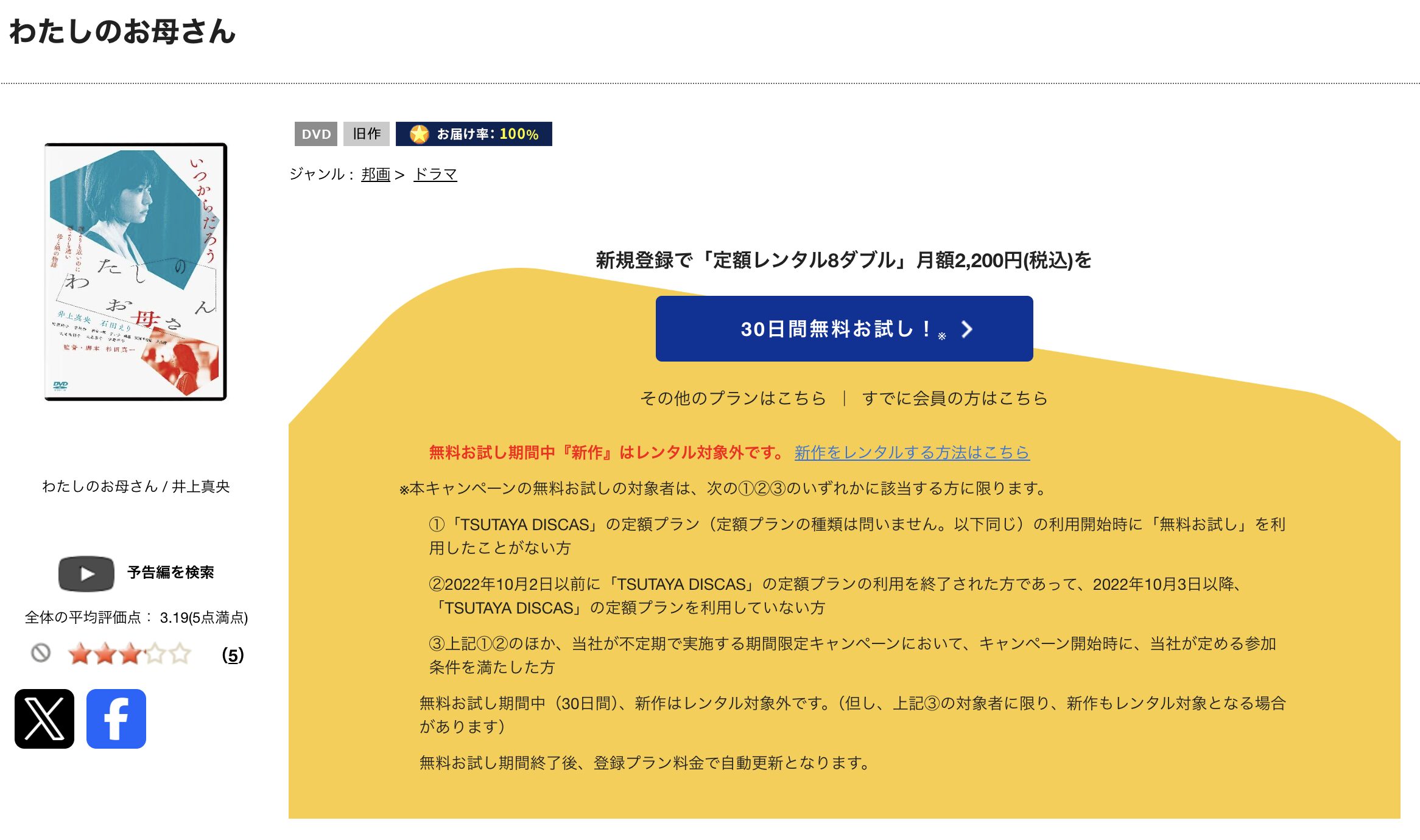Open the わたしのお母さん DVD cover thumbnail

coord(136,272)
